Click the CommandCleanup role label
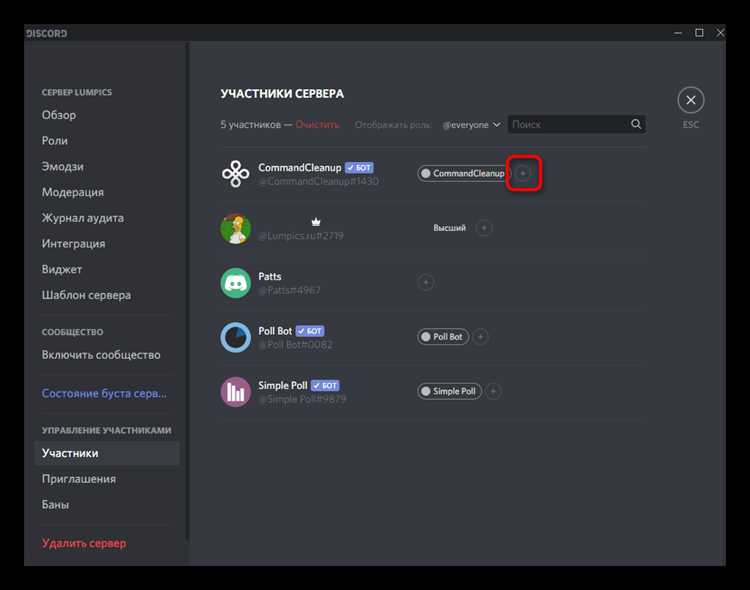This screenshot has height=590, width=750. 469,173
